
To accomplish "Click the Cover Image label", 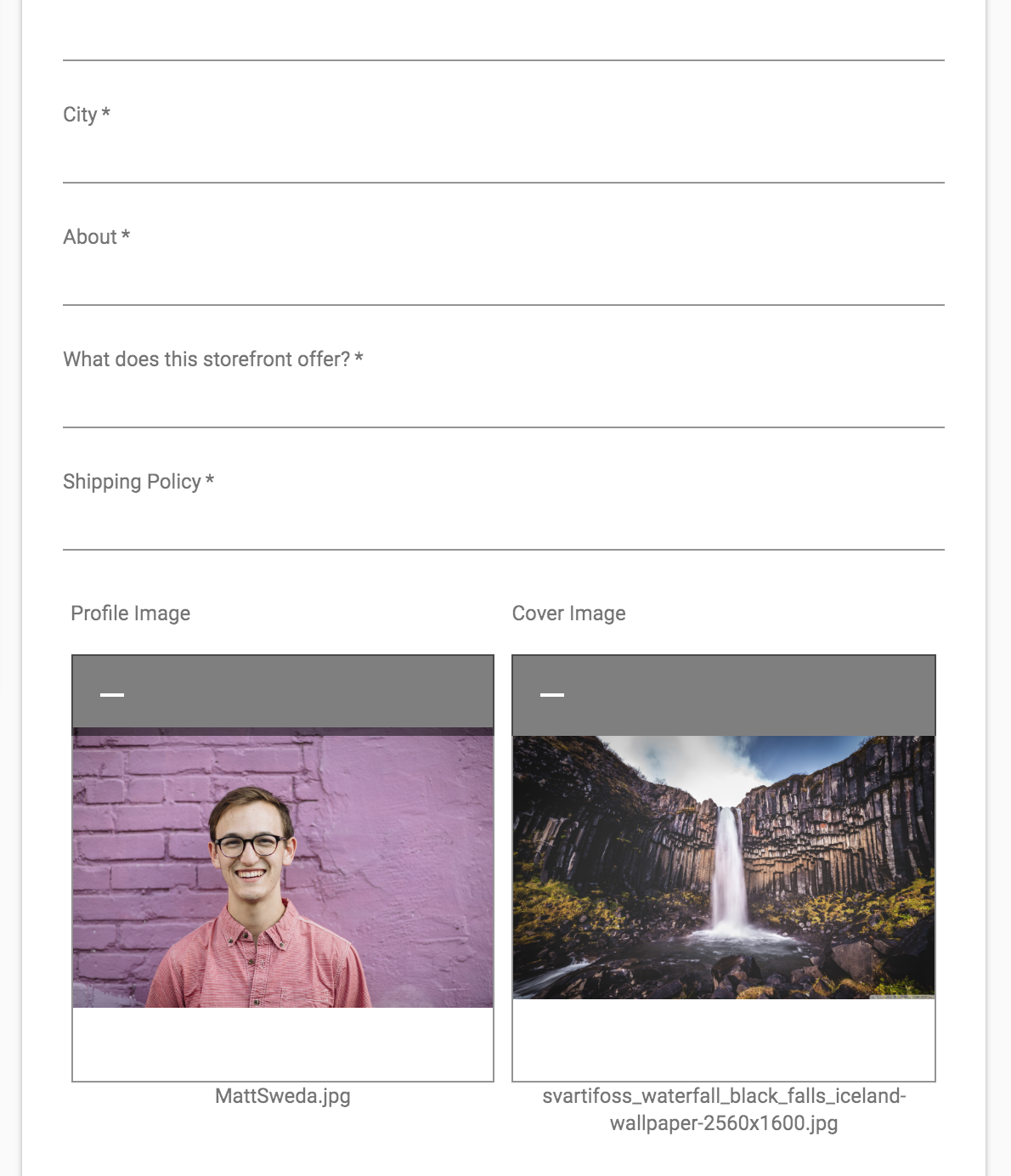I will pyautogui.click(x=569, y=613).
